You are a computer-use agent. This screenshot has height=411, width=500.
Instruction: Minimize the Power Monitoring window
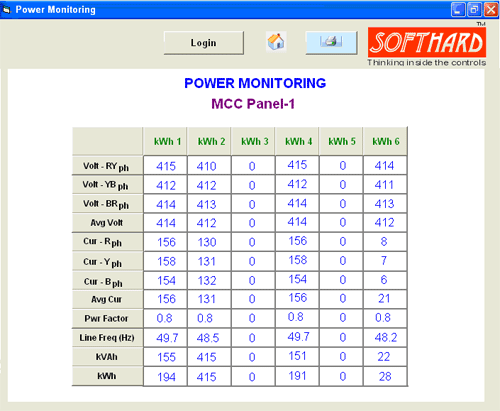(458, 9)
